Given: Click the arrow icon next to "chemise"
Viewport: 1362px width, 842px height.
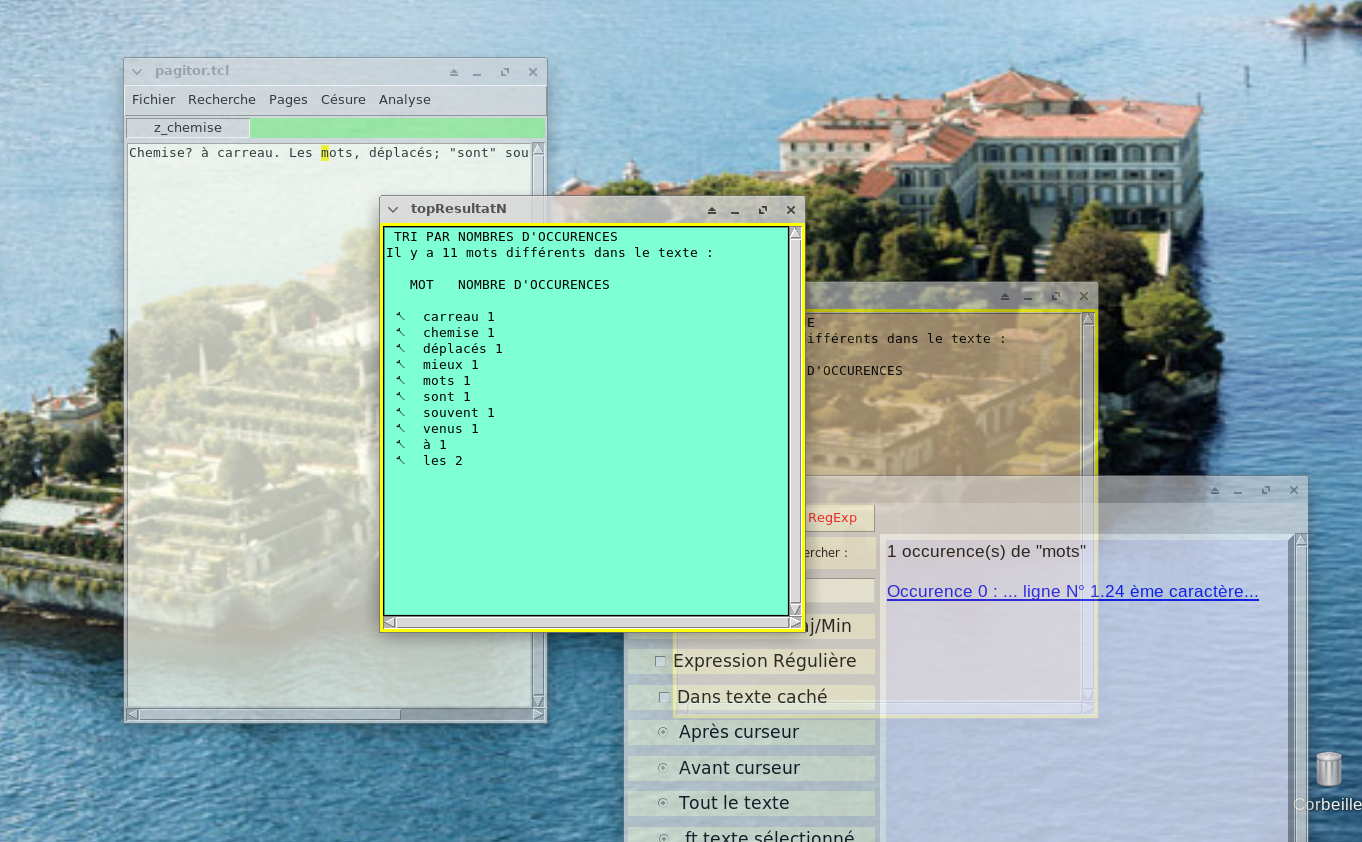Looking at the screenshot, I should pyautogui.click(x=400, y=332).
